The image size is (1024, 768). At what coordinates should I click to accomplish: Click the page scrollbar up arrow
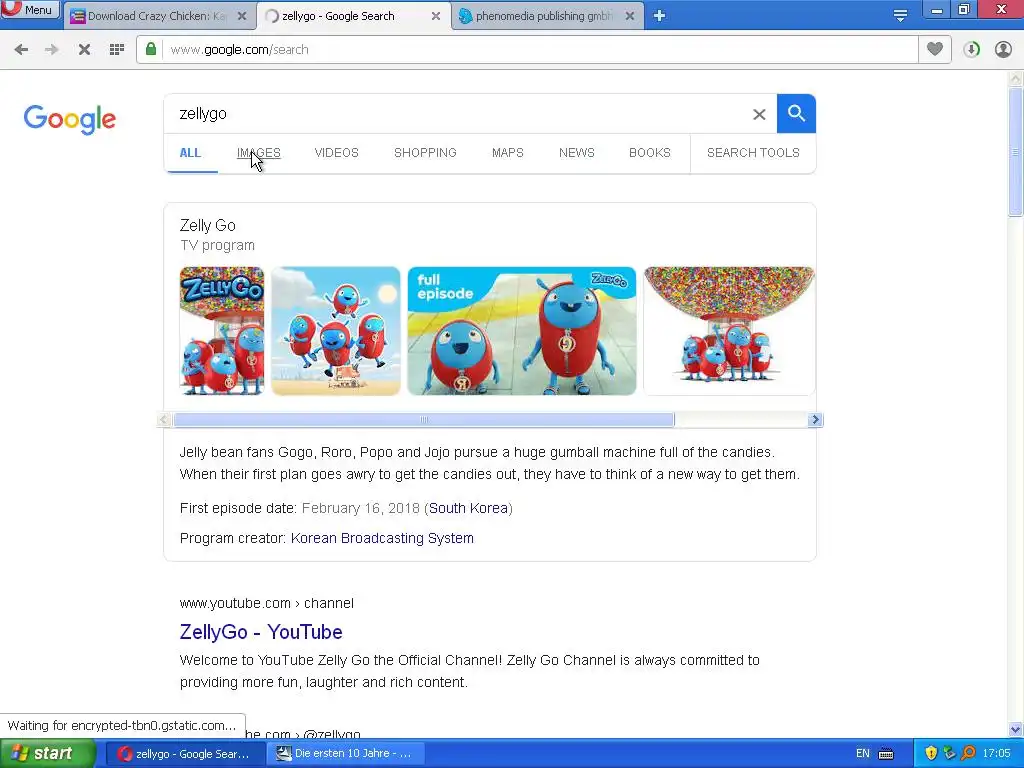1016,79
